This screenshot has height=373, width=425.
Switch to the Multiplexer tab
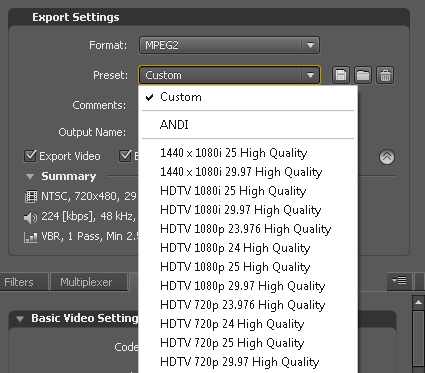pyautogui.click(x=88, y=282)
